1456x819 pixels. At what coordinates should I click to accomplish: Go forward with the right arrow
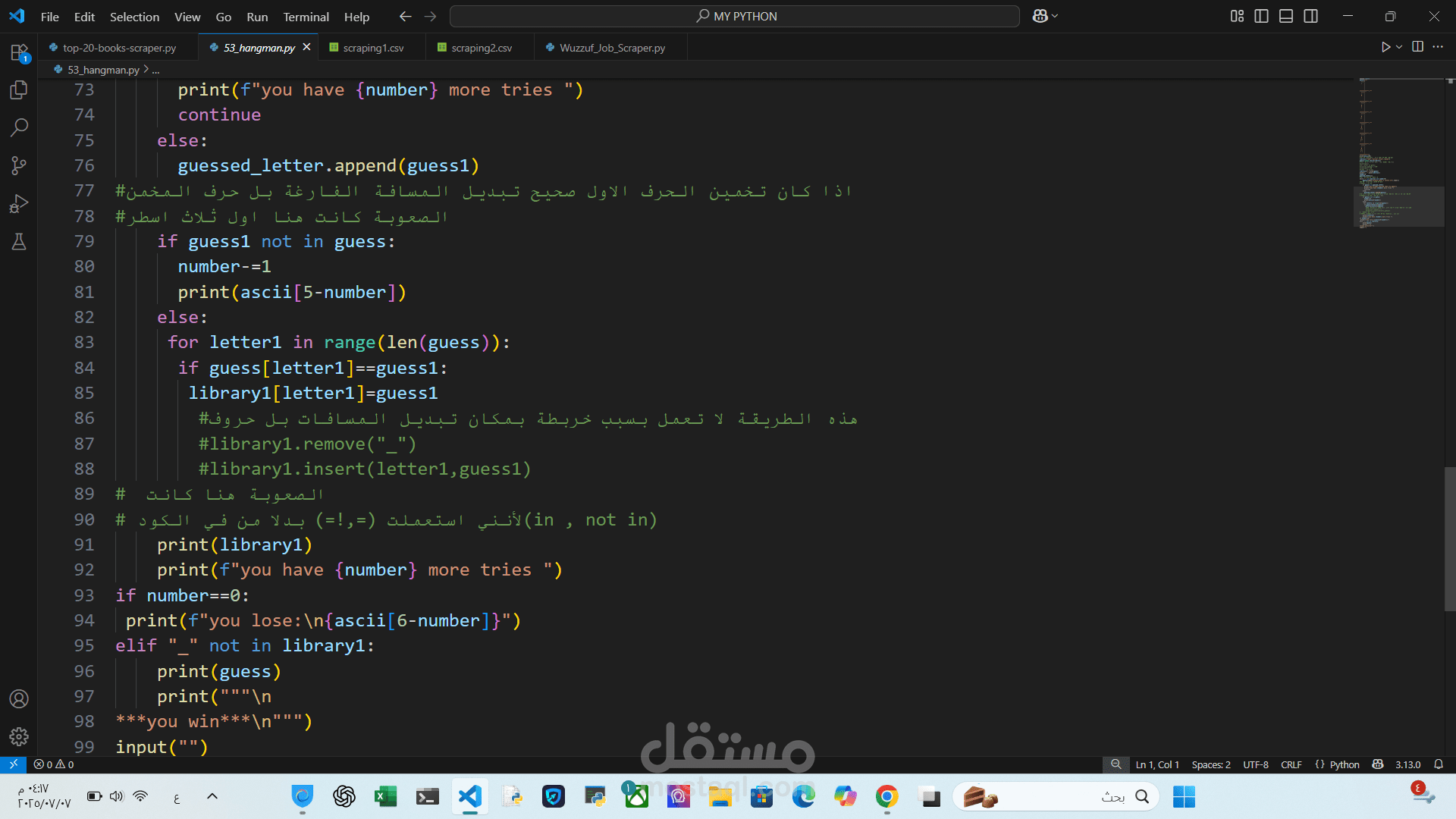(431, 16)
